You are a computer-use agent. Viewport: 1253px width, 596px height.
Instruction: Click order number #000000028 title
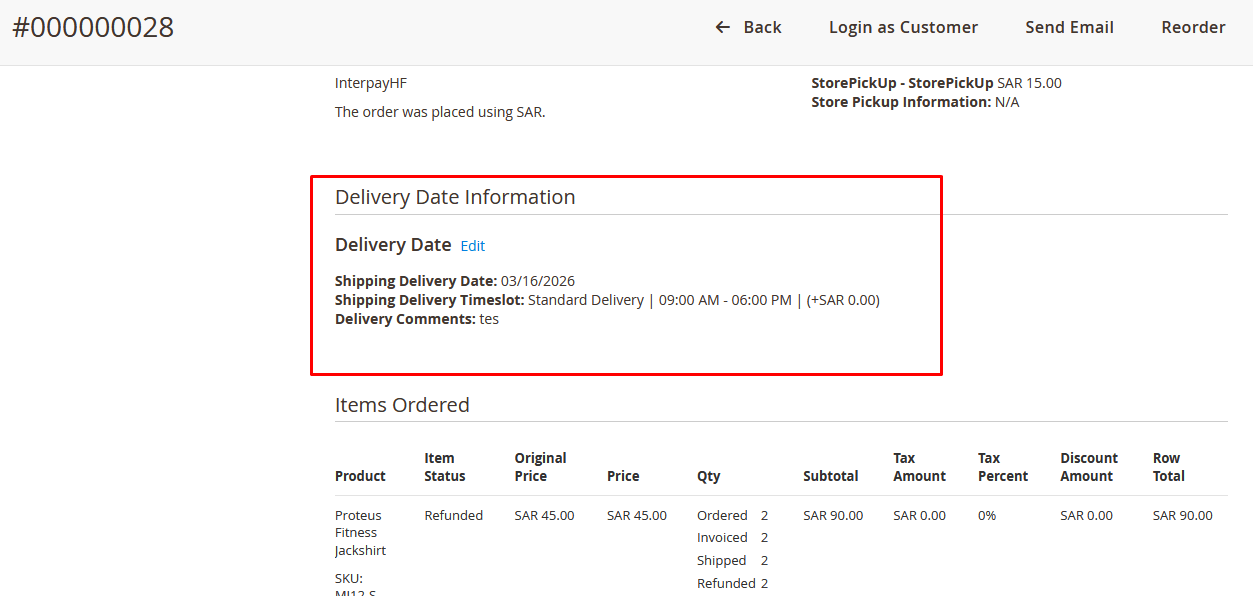click(x=93, y=28)
